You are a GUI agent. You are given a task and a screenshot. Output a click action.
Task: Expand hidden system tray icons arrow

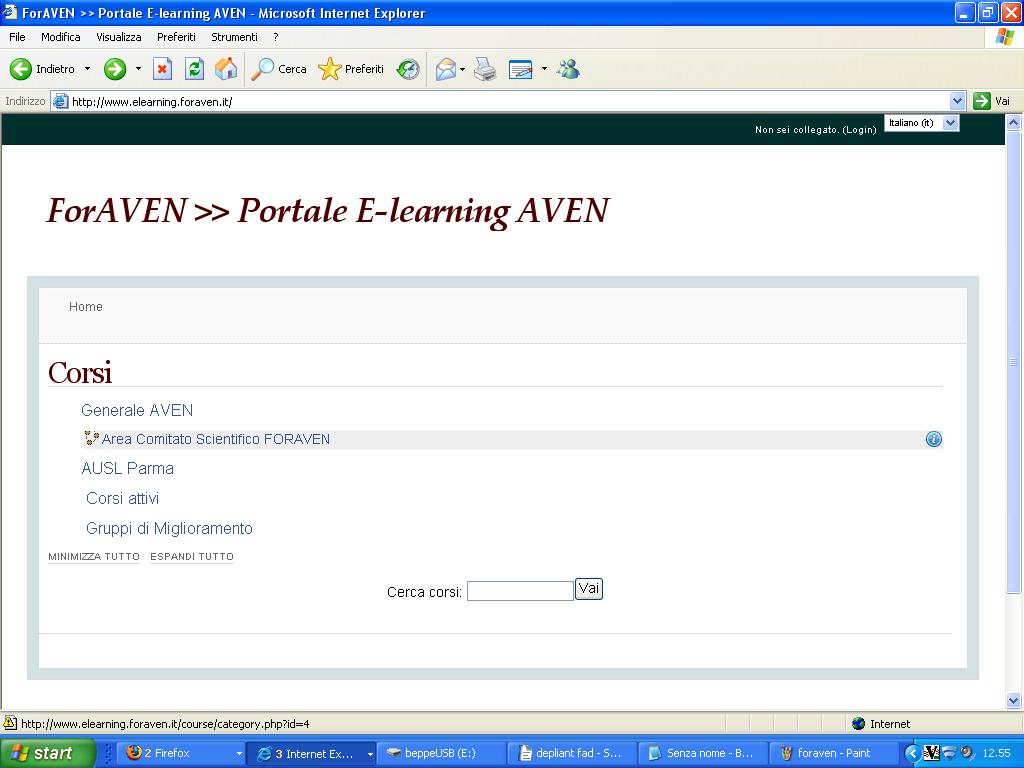tap(911, 754)
